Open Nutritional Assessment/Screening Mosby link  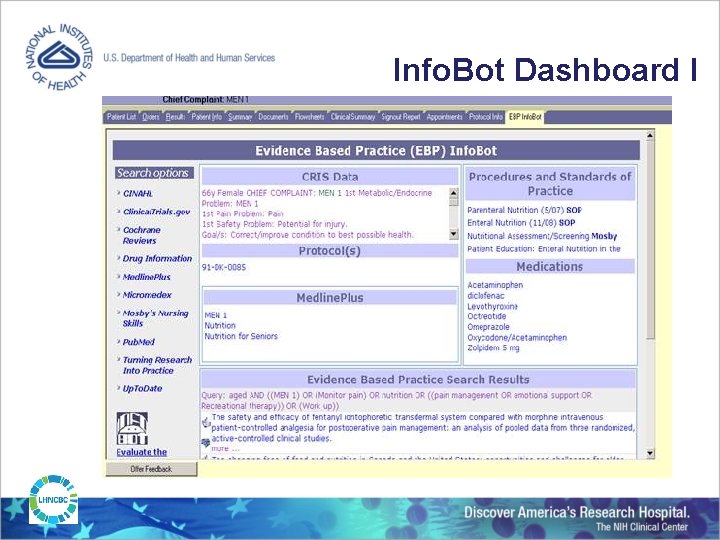(x=542, y=236)
